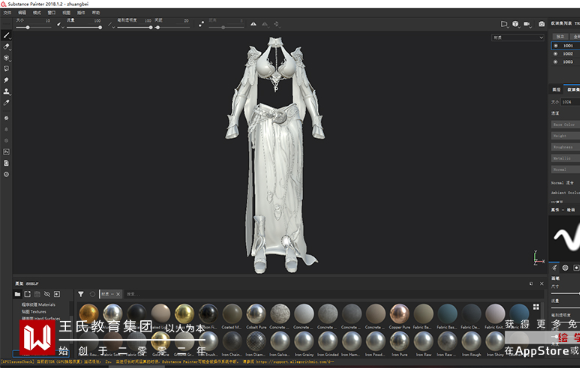Select the Clone stamp tool
Image resolution: width=580 pixels, height=368 pixels.
pyautogui.click(x=6, y=91)
